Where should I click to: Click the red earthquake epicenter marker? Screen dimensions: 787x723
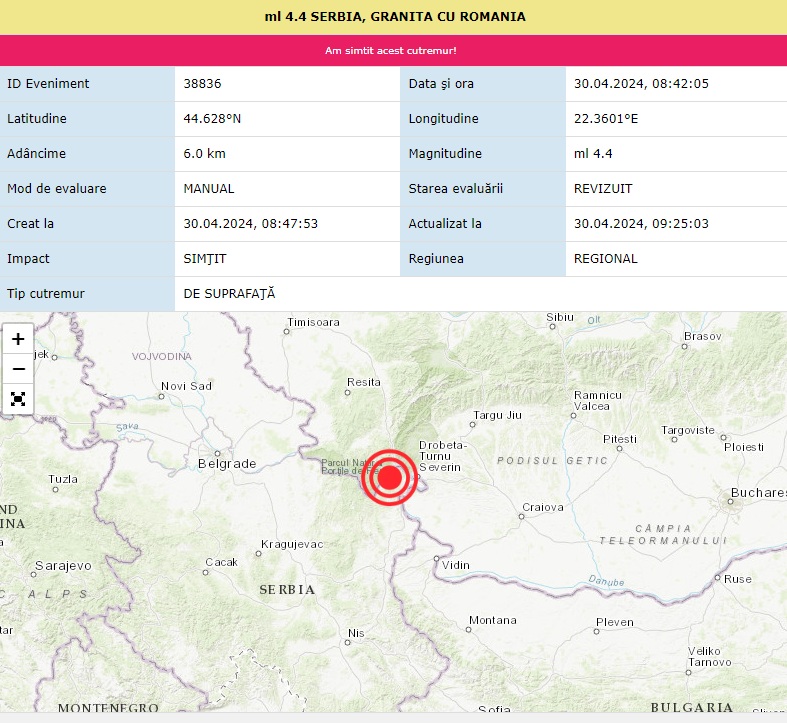pyautogui.click(x=389, y=477)
